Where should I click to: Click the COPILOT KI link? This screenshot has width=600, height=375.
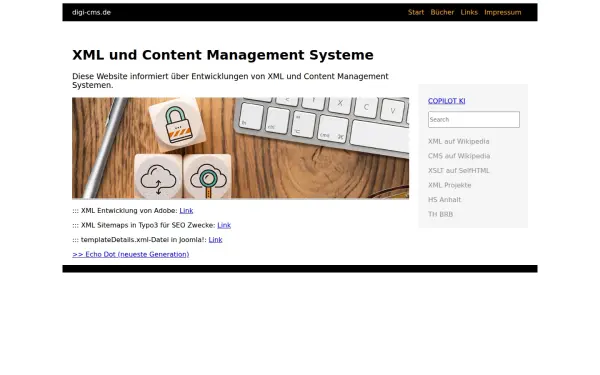coord(447,101)
